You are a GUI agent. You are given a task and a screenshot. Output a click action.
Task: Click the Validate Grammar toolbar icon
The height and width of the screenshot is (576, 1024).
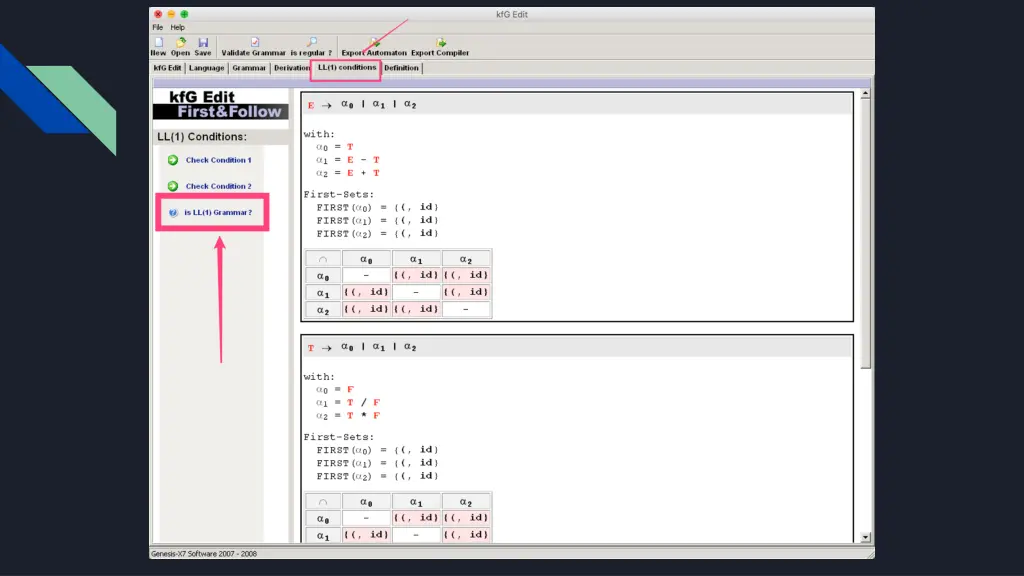(255, 42)
